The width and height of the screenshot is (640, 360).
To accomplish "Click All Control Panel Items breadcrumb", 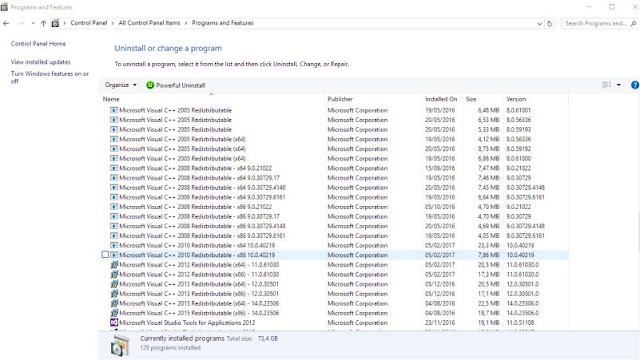I will (149, 23).
